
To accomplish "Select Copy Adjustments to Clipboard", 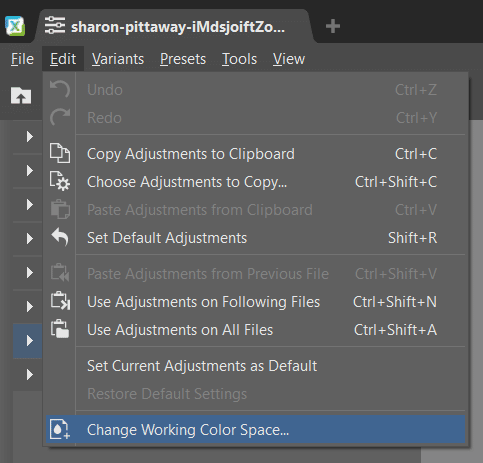I will (x=256, y=154).
